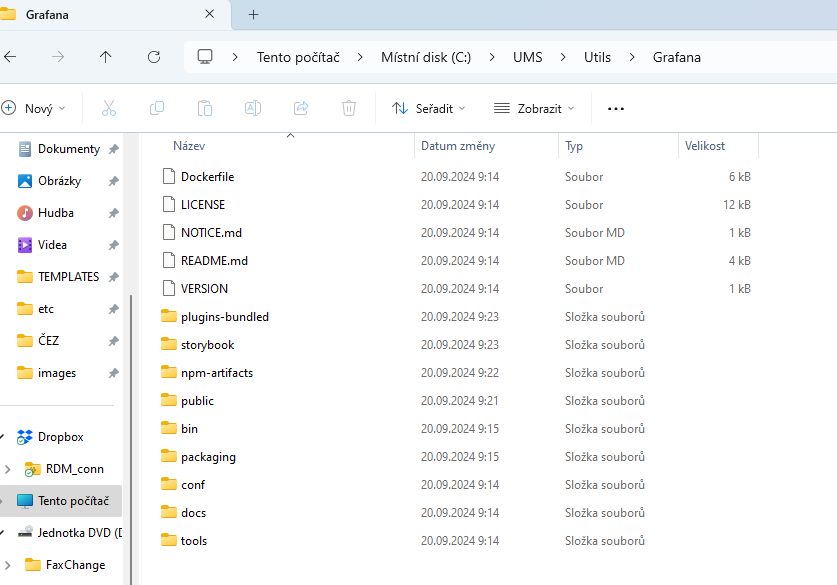Expand the RDM_conn tree item

pos(8,469)
